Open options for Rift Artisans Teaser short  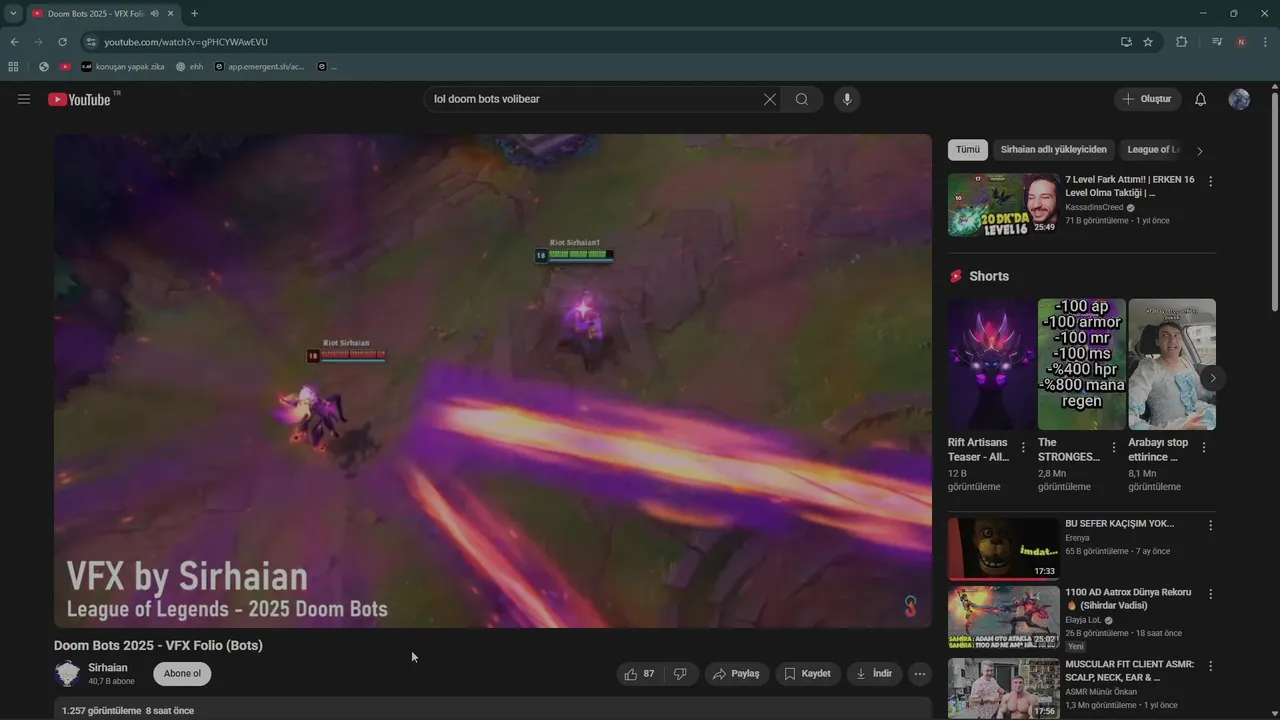[1023, 448]
